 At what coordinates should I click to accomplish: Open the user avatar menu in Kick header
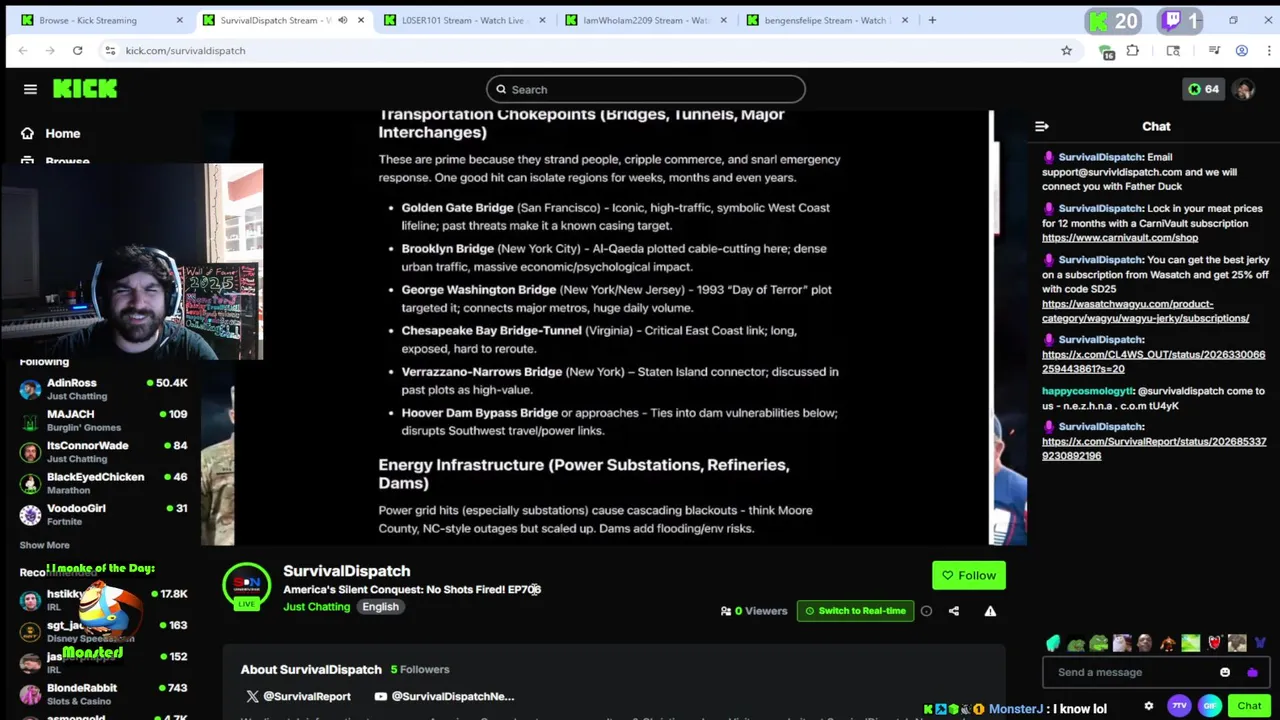tap(1243, 89)
